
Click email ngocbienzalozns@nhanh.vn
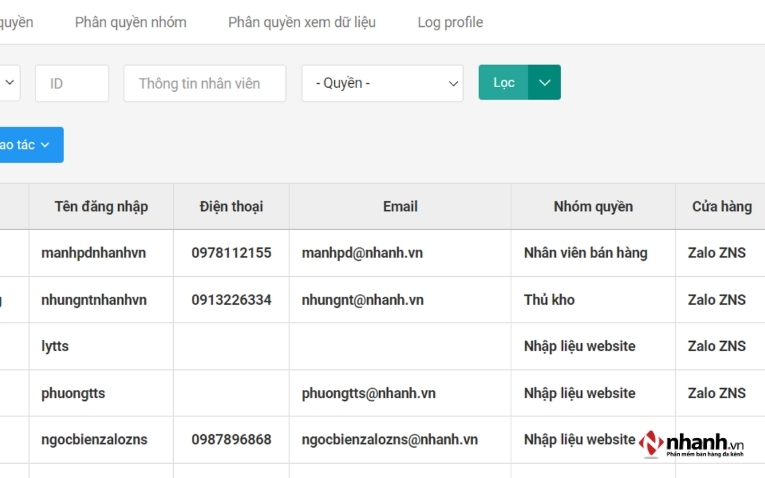(x=389, y=439)
